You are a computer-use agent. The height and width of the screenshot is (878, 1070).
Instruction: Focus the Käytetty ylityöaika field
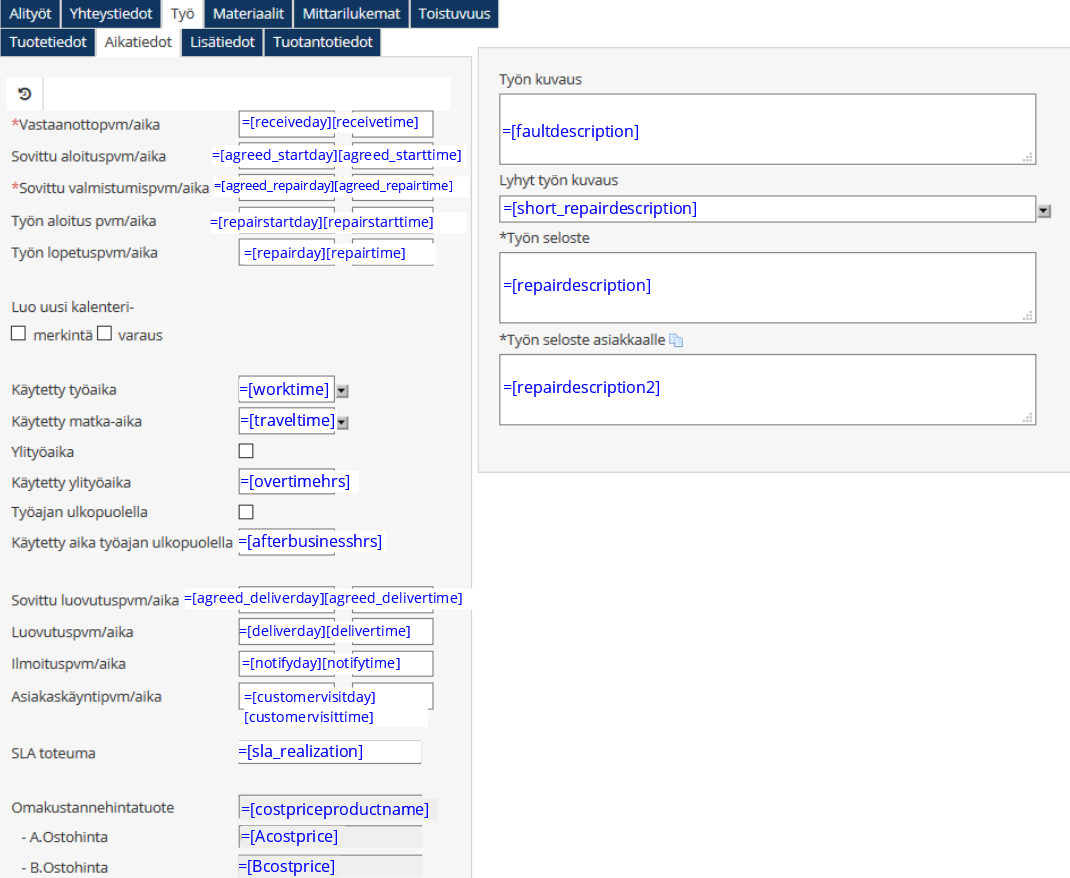(x=298, y=482)
